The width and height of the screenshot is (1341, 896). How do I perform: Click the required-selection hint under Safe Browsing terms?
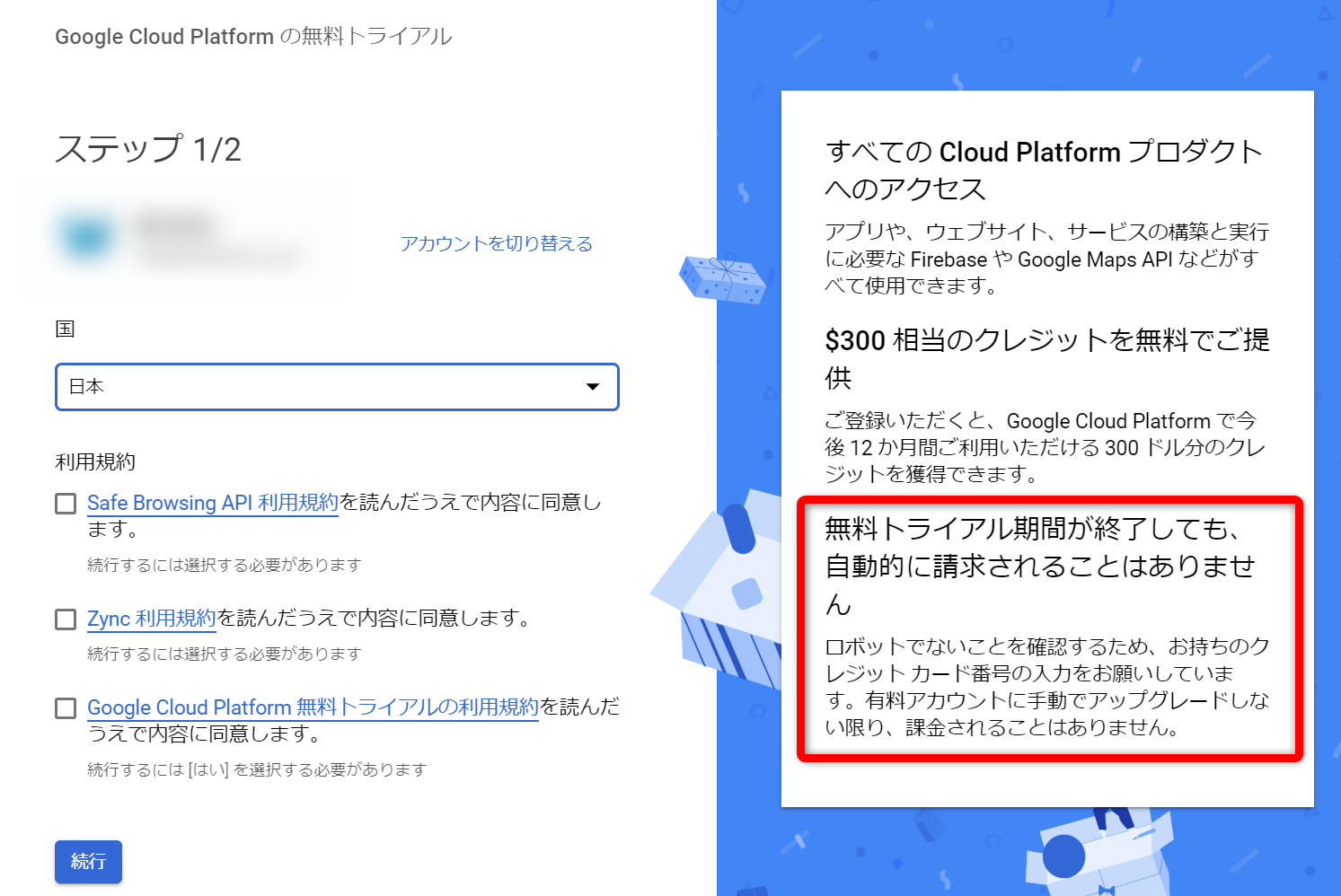225,565
